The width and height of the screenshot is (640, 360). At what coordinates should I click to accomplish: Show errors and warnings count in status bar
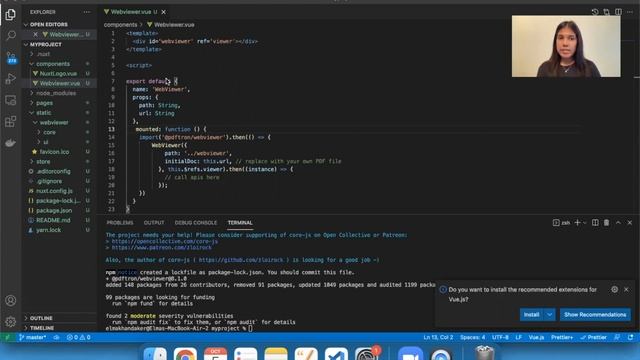click(x=78, y=338)
